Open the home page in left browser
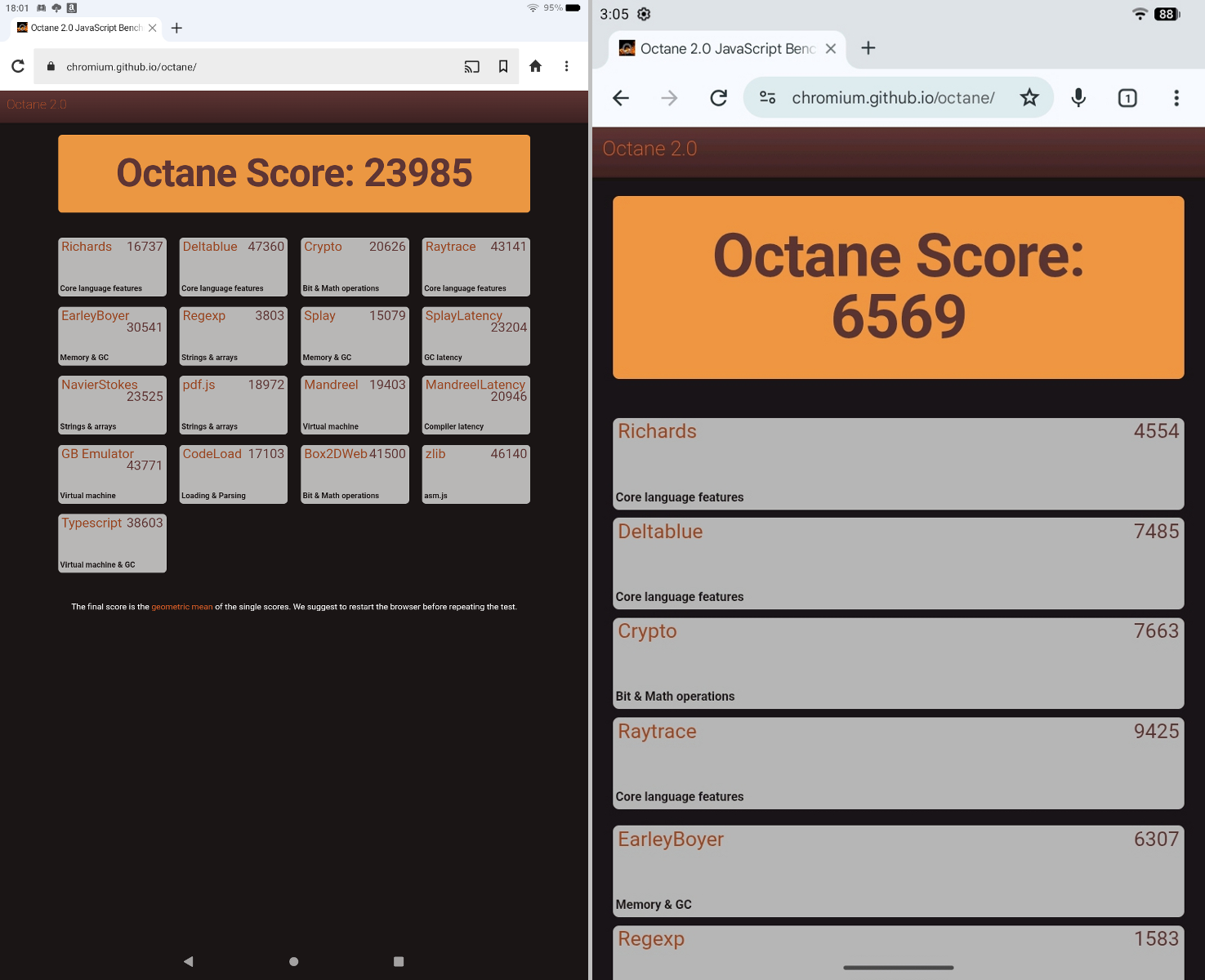The width and height of the screenshot is (1205, 980). pyautogui.click(x=535, y=66)
